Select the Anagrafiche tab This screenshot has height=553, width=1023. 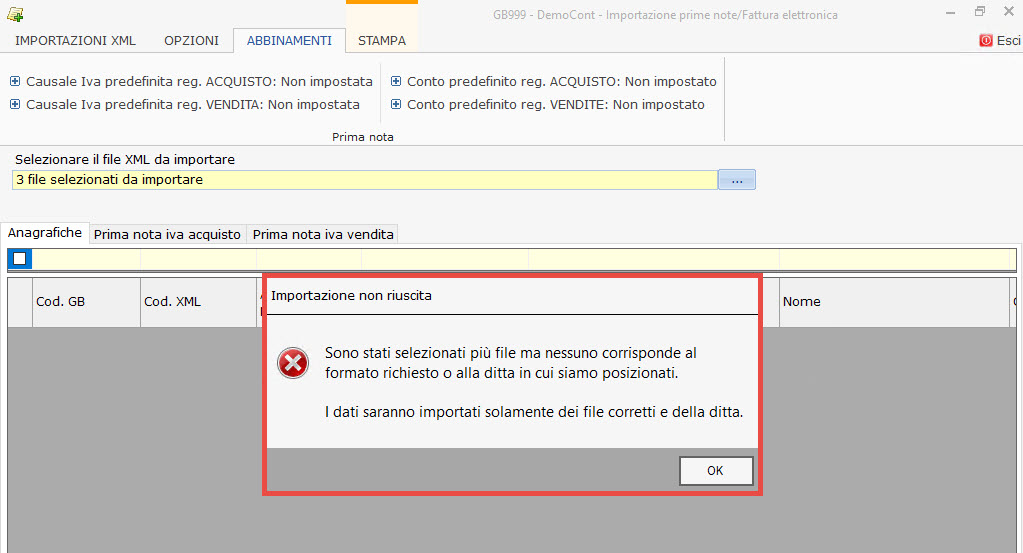coord(45,233)
